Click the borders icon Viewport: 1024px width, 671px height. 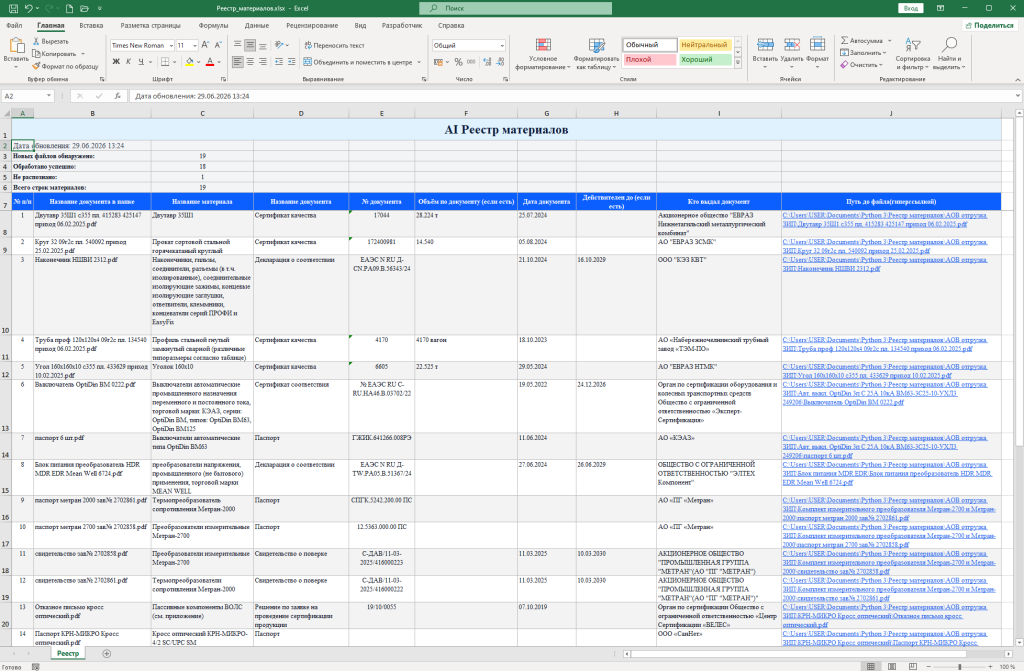[165, 61]
